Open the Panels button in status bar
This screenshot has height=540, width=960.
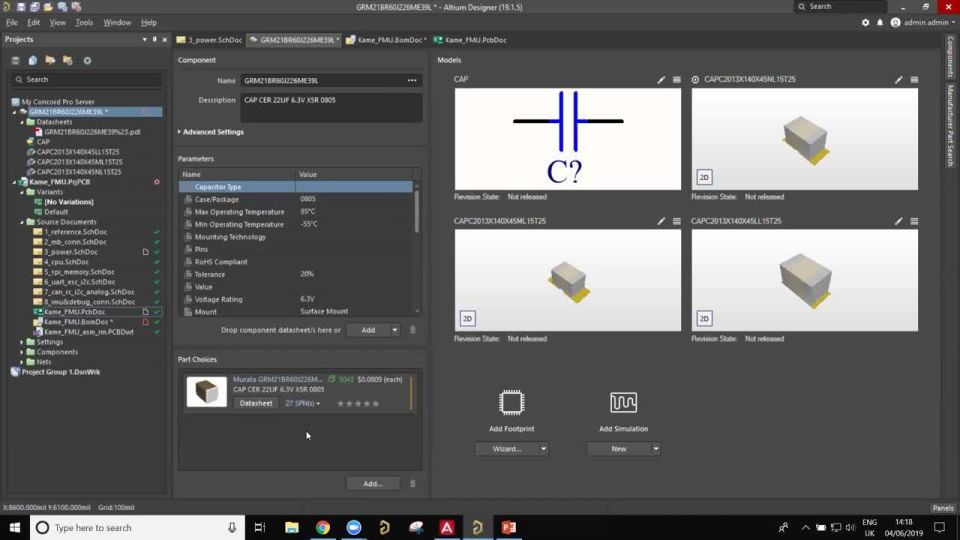point(943,508)
